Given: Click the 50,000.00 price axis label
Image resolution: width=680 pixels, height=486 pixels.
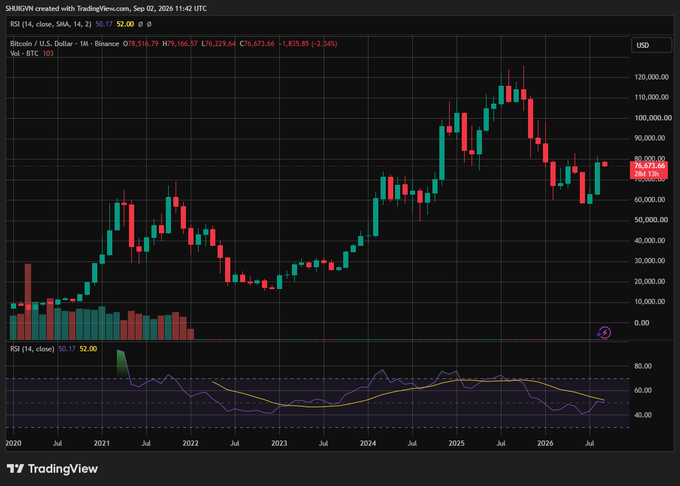Looking at the screenshot, I should coord(651,220).
